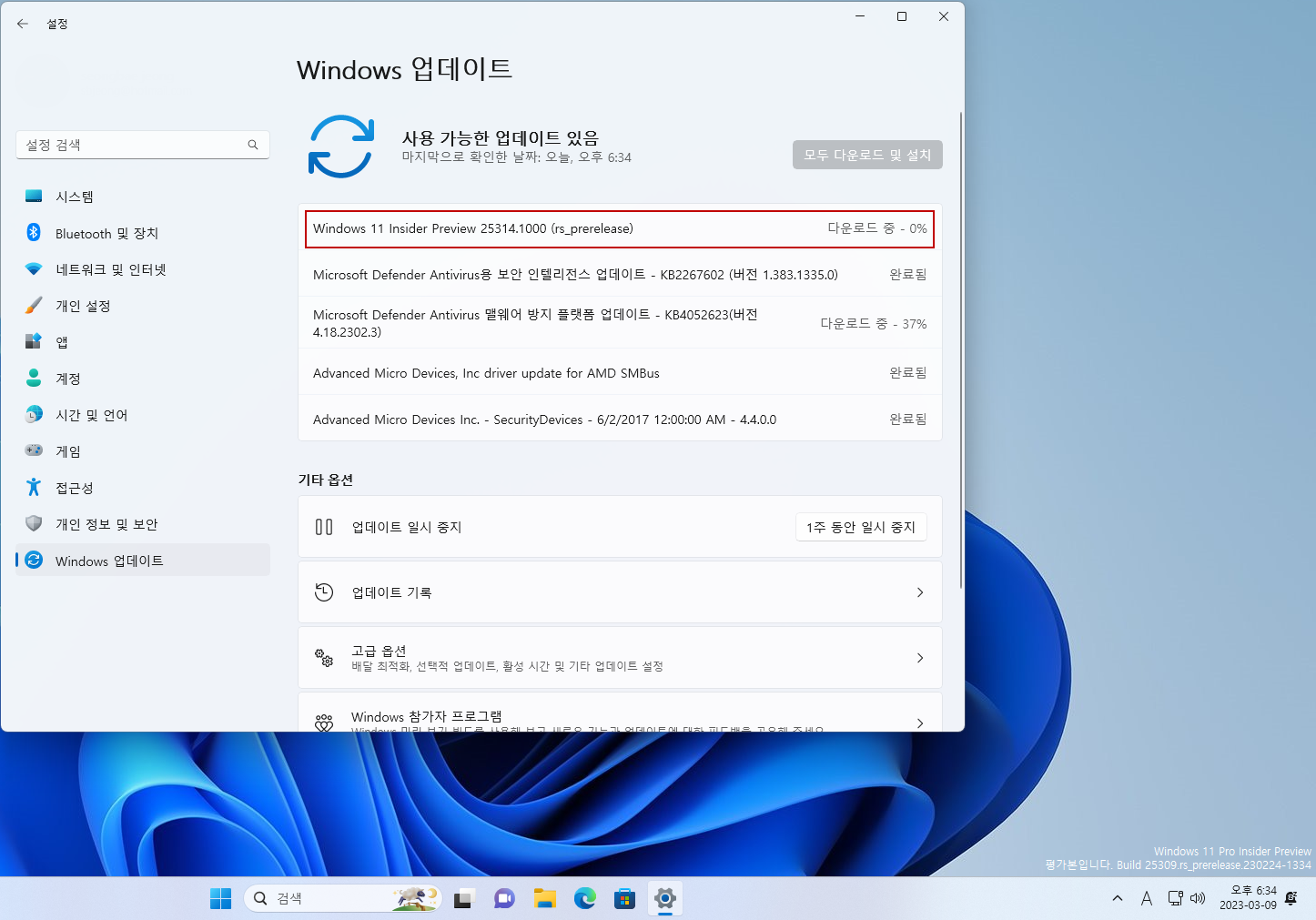This screenshot has height=920, width=1316.
Task: Select Windows 11 Insider Preview 25314.1000 row
Action: 620,228
